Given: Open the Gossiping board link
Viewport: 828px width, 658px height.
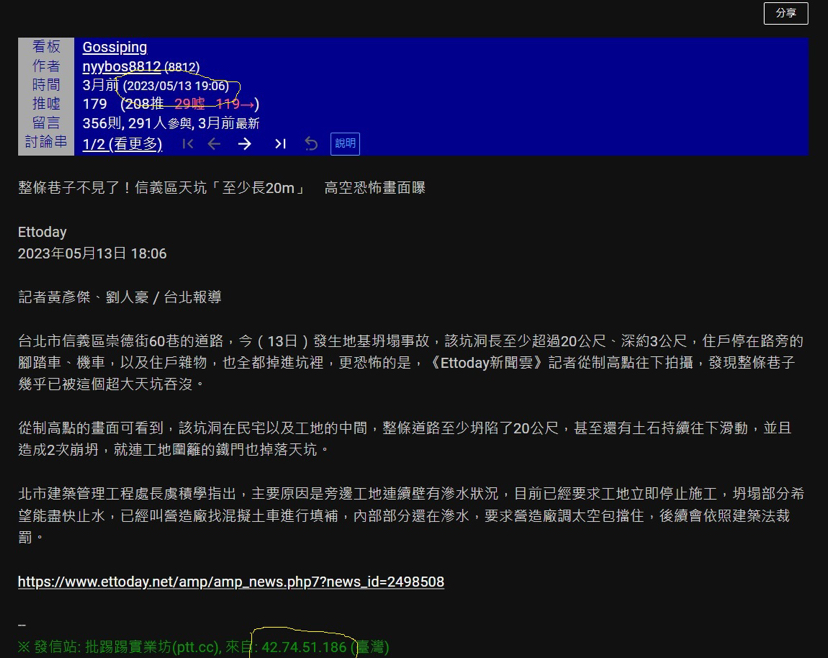Looking at the screenshot, I should (115, 47).
